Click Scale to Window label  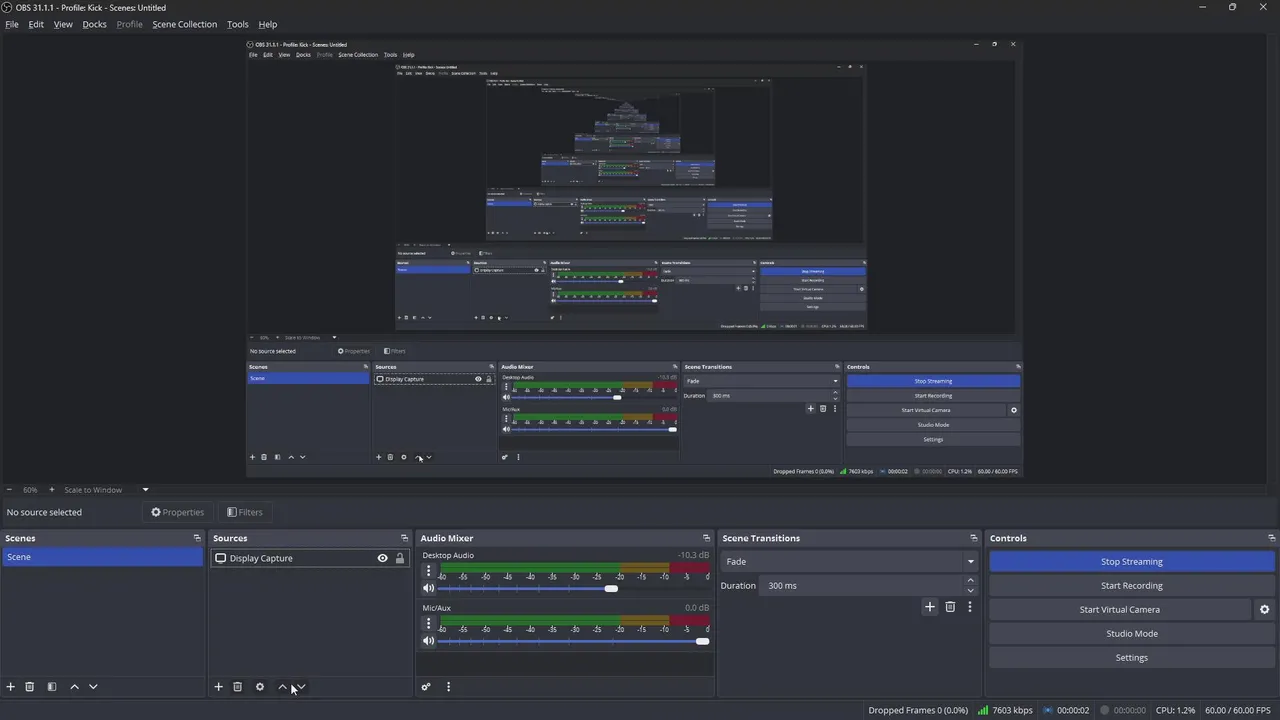coord(93,490)
